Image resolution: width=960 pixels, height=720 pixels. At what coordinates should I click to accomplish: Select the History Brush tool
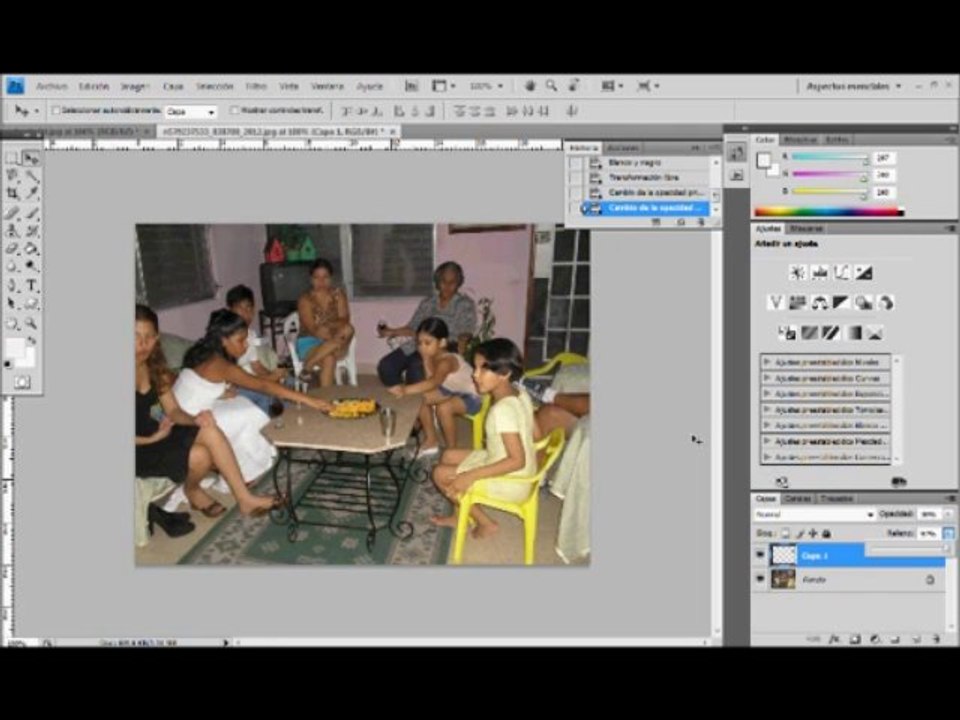tap(31, 231)
